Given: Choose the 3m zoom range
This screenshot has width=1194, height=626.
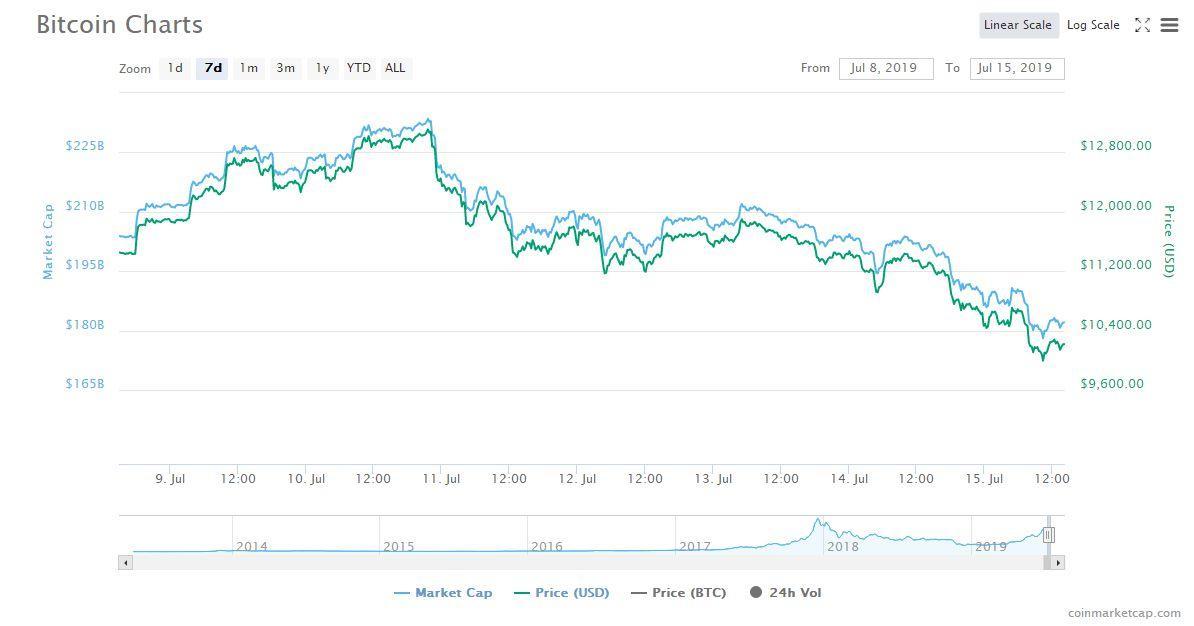Looking at the screenshot, I should (x=286, y=68).
